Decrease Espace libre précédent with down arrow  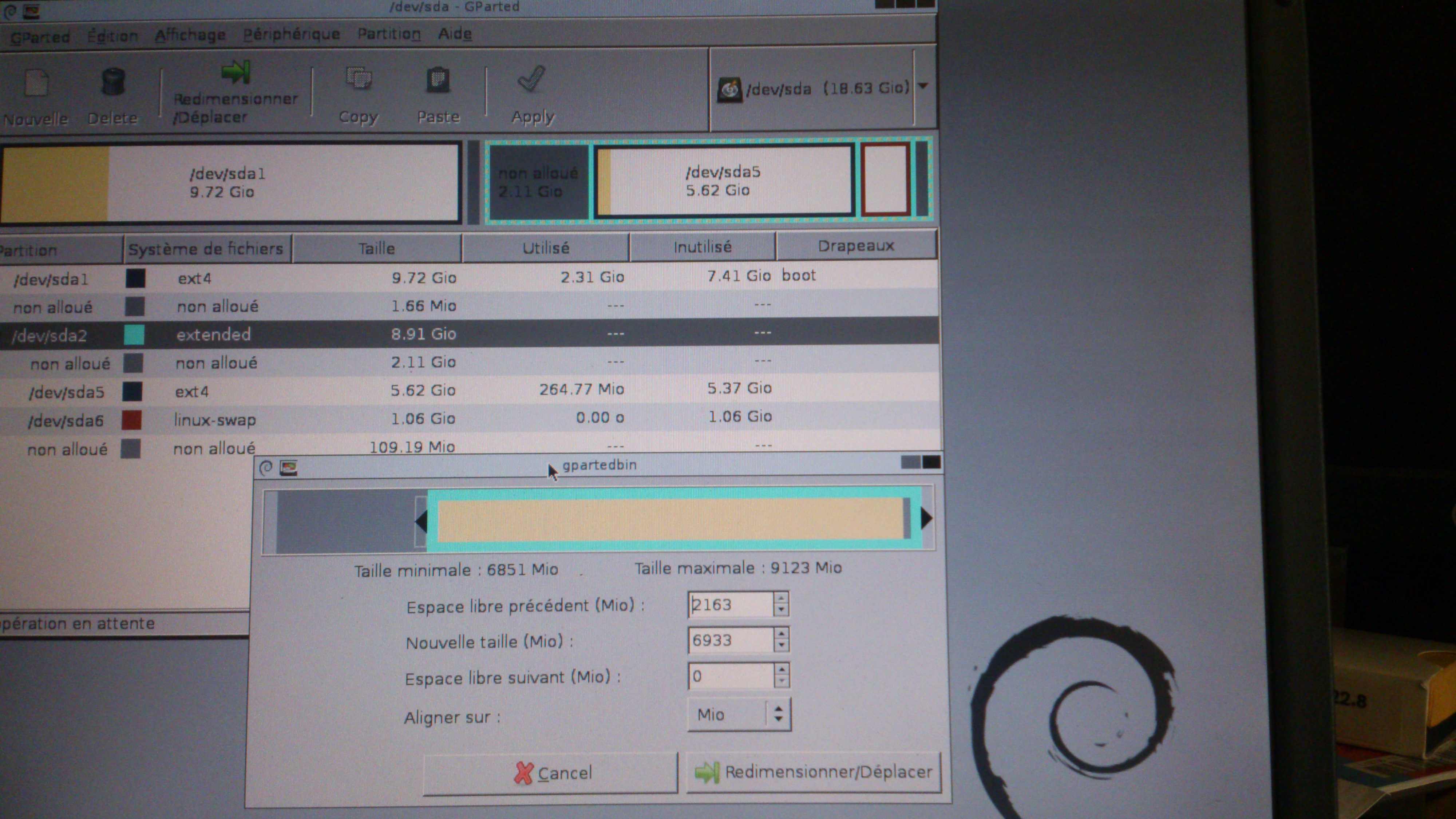(781, 610)
